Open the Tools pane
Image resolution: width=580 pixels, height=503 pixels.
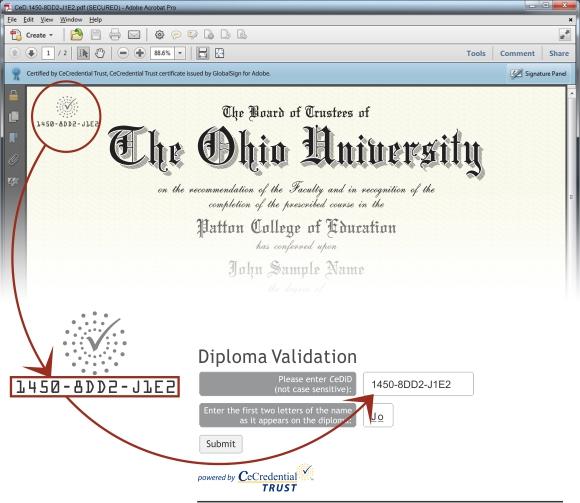(476, 53)
